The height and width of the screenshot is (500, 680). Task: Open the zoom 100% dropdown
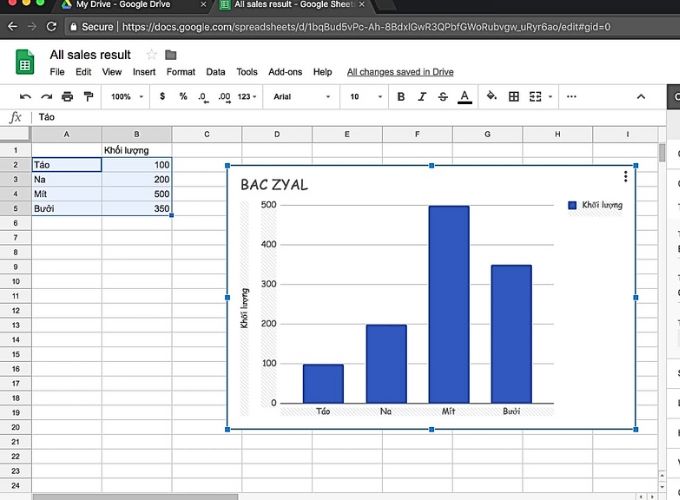(127, 96)
